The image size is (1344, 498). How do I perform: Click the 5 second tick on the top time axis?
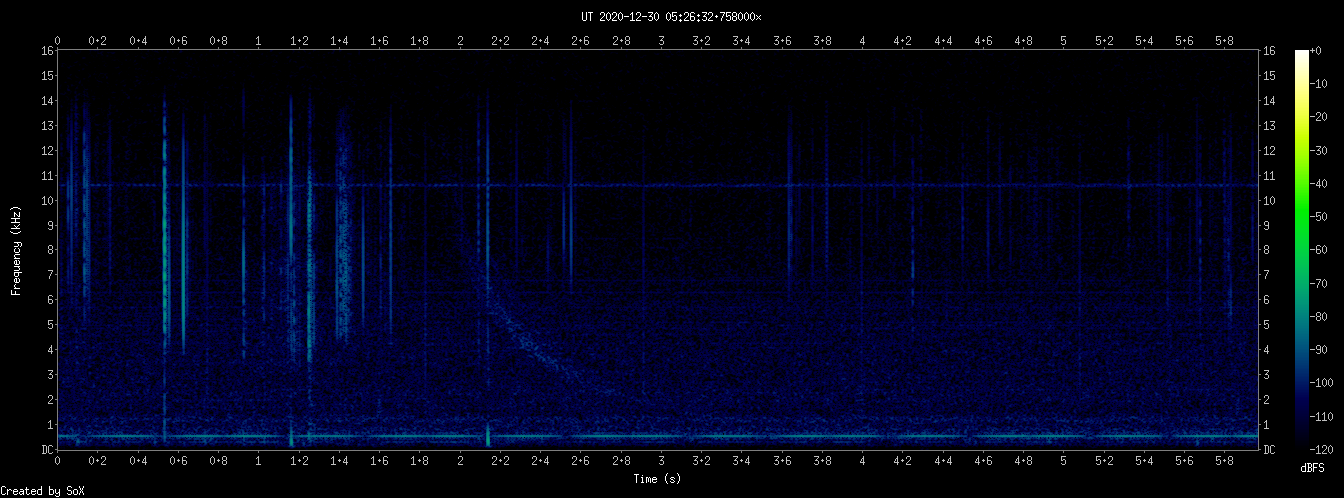click(x=1064, y=41)
